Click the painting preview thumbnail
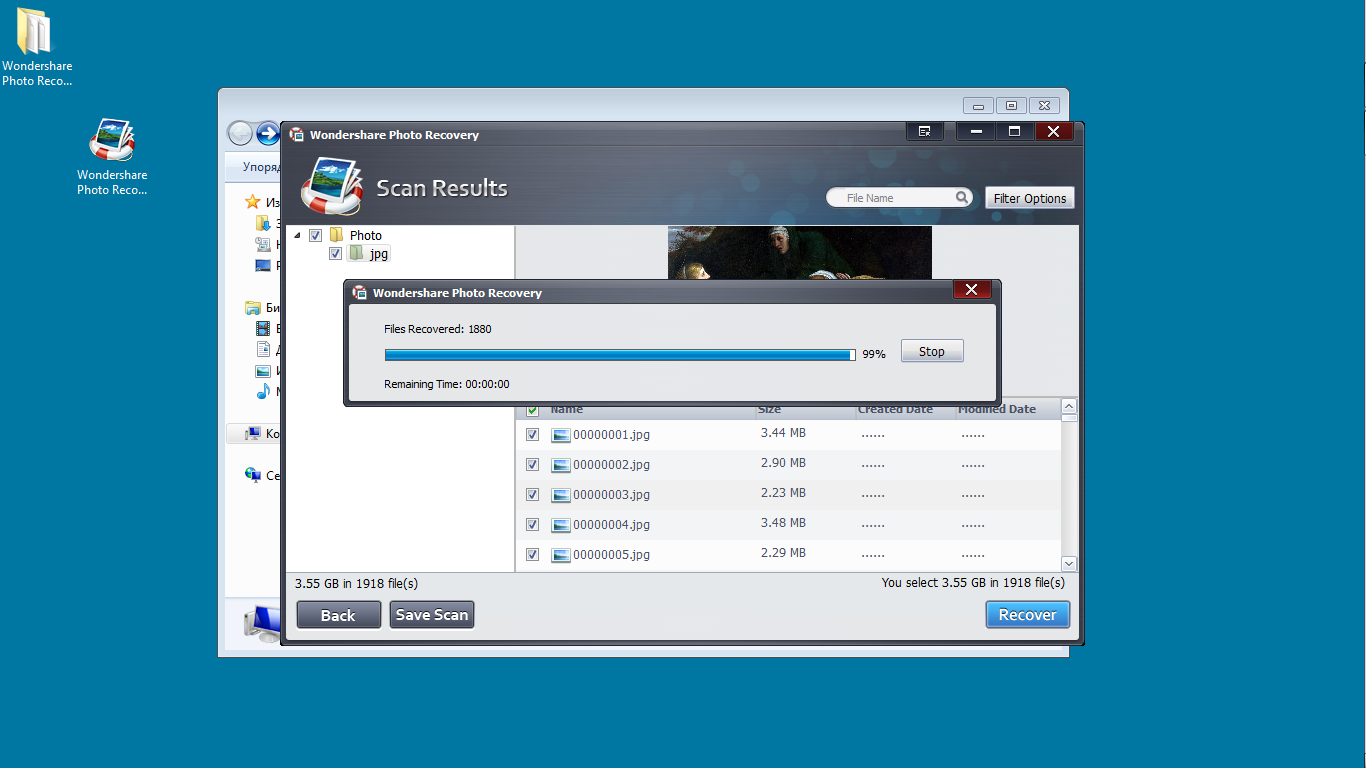Screen dimensions: 1366x768 click(x=800, y=253)
